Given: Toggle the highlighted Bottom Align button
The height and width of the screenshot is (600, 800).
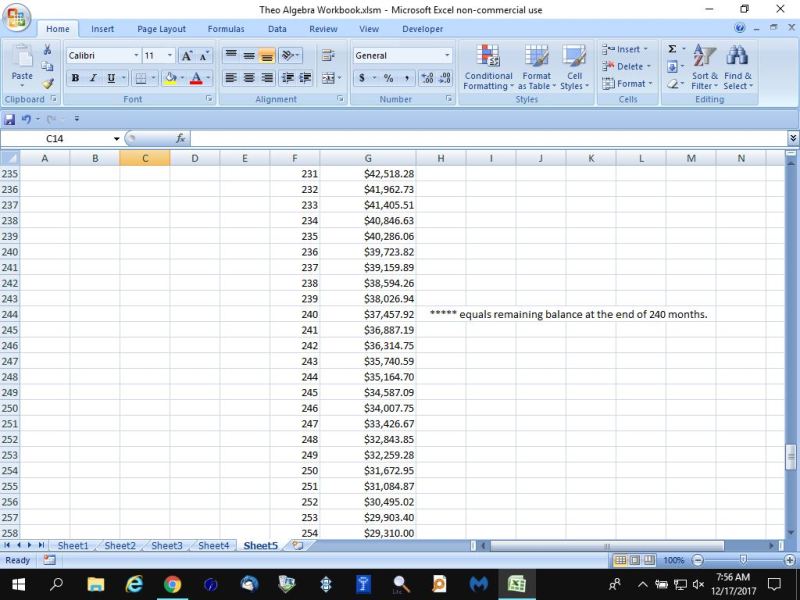Looking at the screenshot, I should tap(267, 55).
